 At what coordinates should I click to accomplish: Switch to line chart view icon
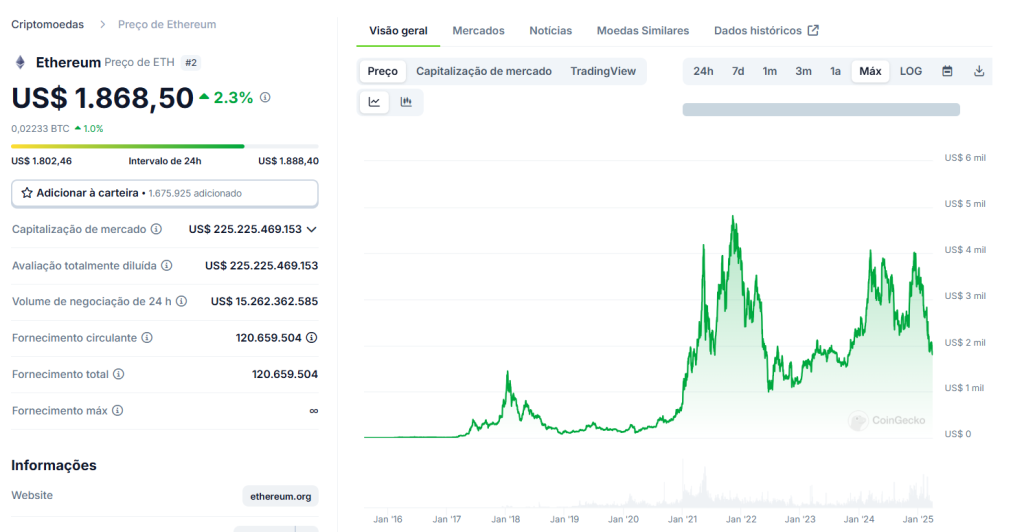point(374,102)
